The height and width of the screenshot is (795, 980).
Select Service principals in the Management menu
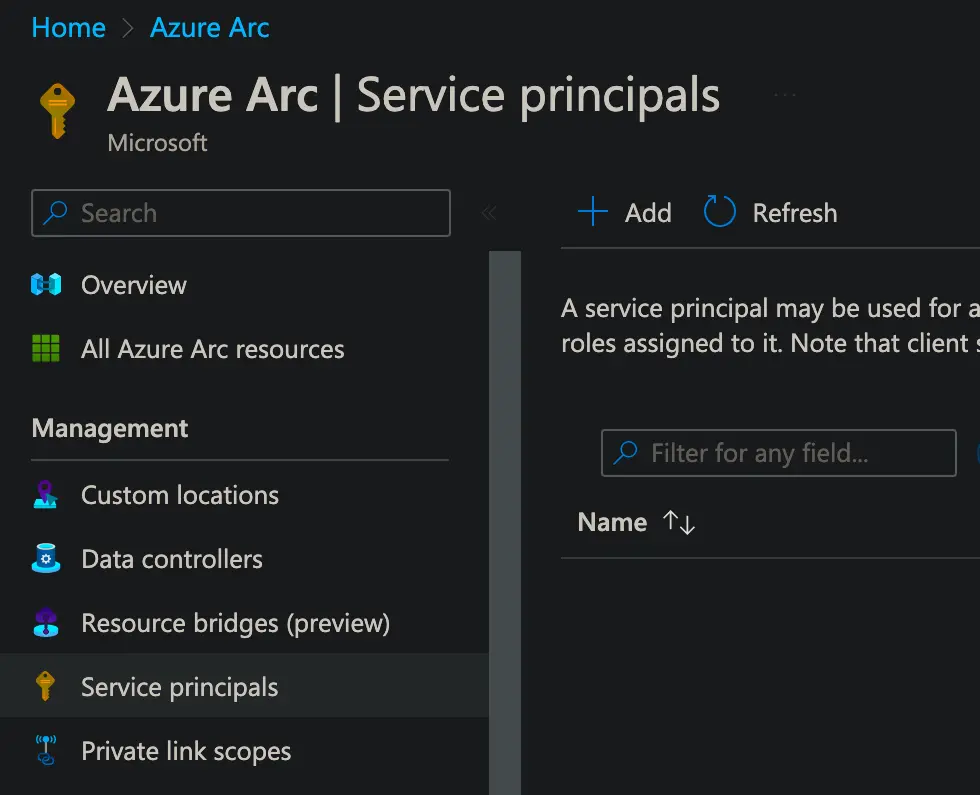[178, 687]
